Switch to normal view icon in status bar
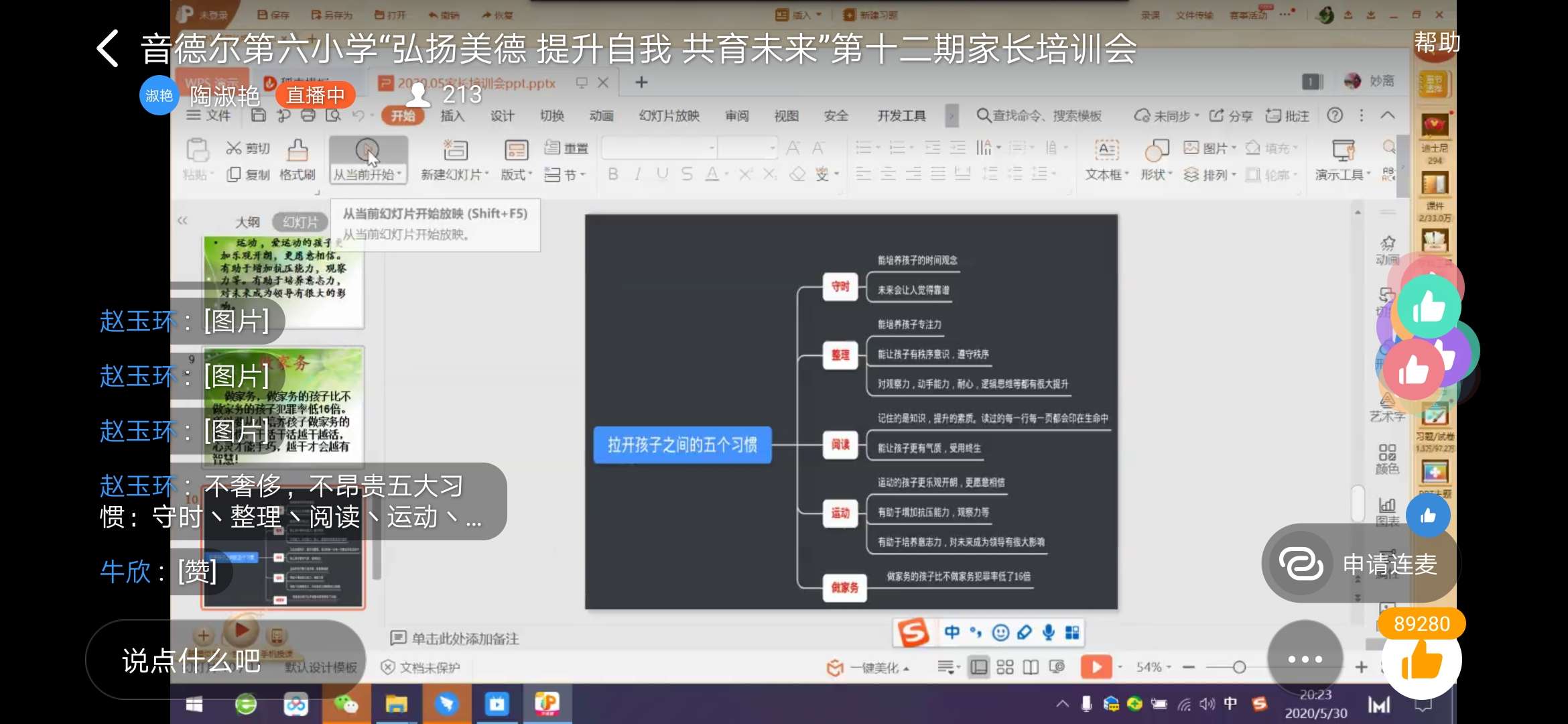 (978, 667)
